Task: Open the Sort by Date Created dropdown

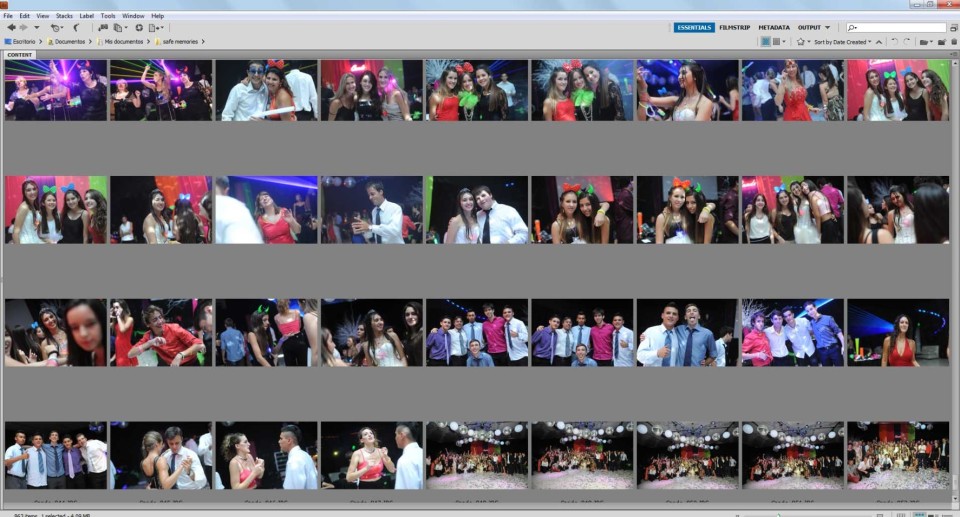Action: [843, 42]
